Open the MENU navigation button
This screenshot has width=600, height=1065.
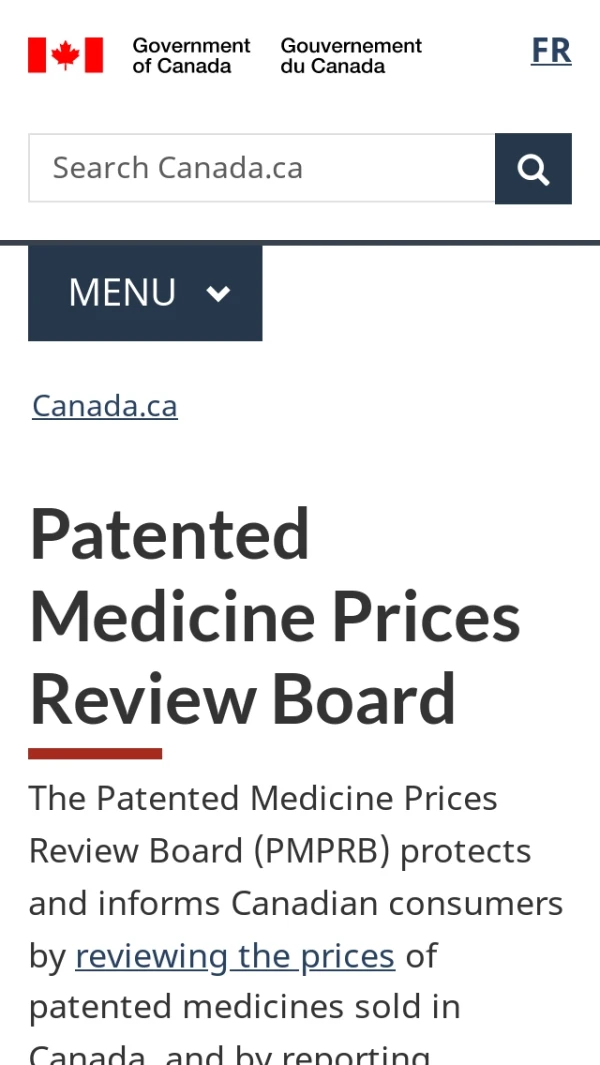[145, 293]
